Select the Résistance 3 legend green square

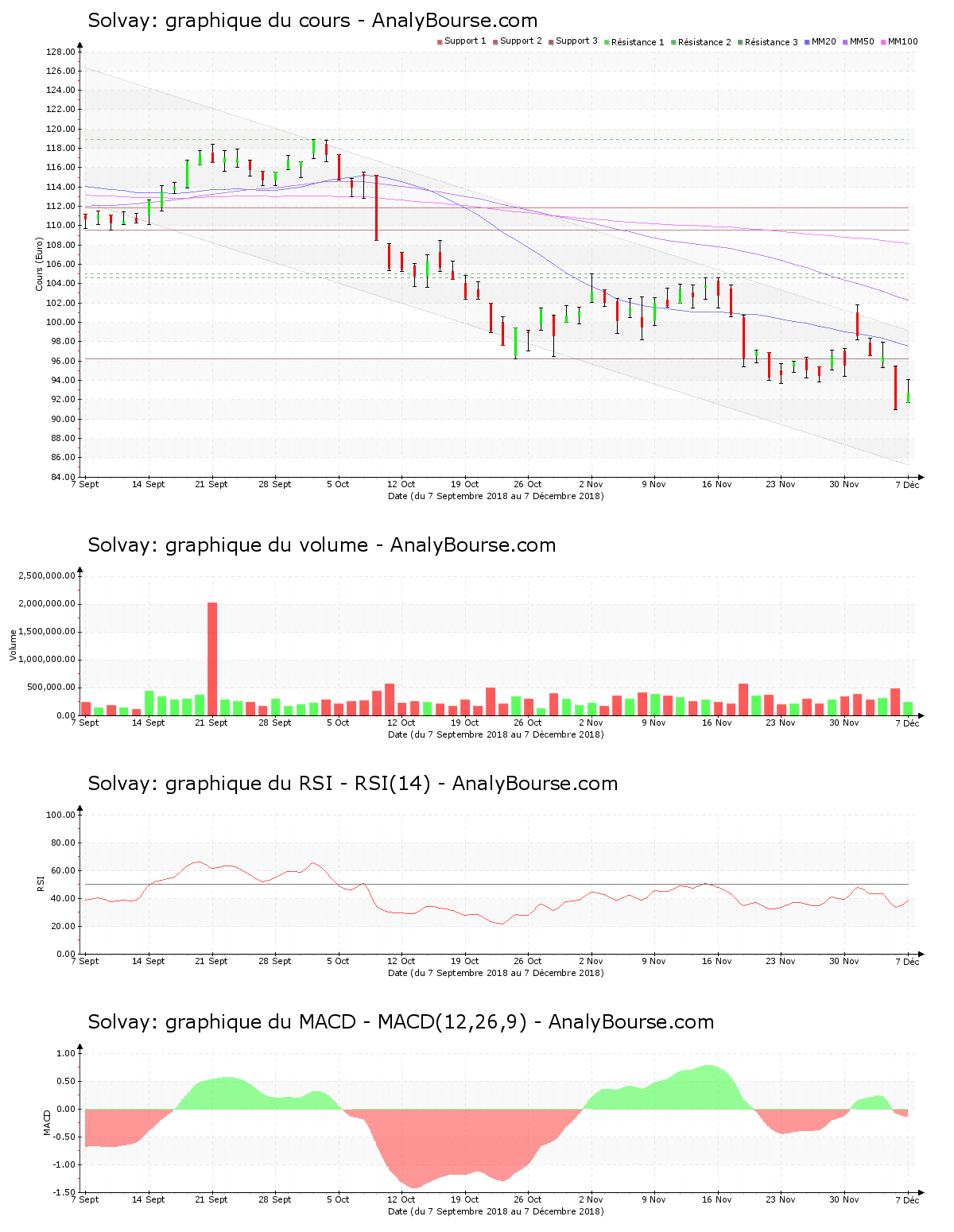pyautogui.click(x=740, y=42)
